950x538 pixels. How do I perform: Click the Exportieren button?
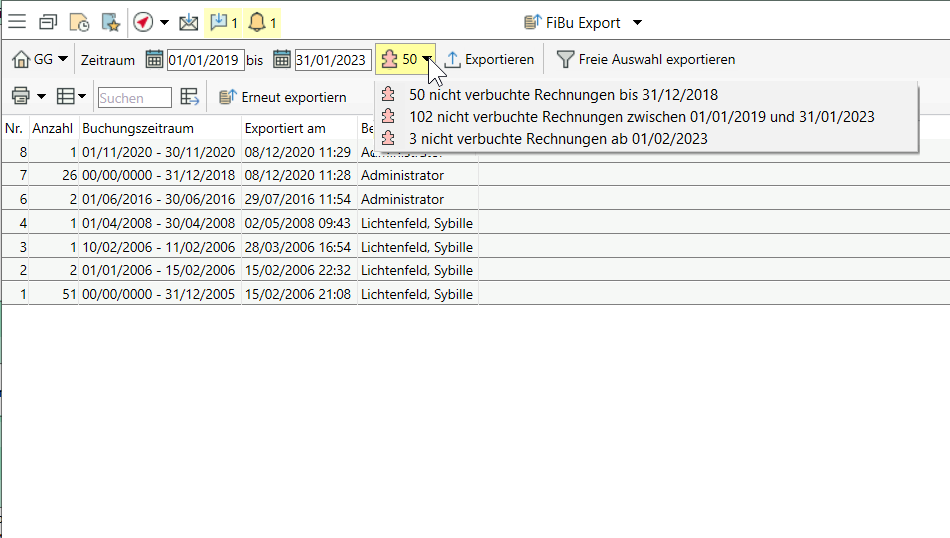tap(490, 60)
